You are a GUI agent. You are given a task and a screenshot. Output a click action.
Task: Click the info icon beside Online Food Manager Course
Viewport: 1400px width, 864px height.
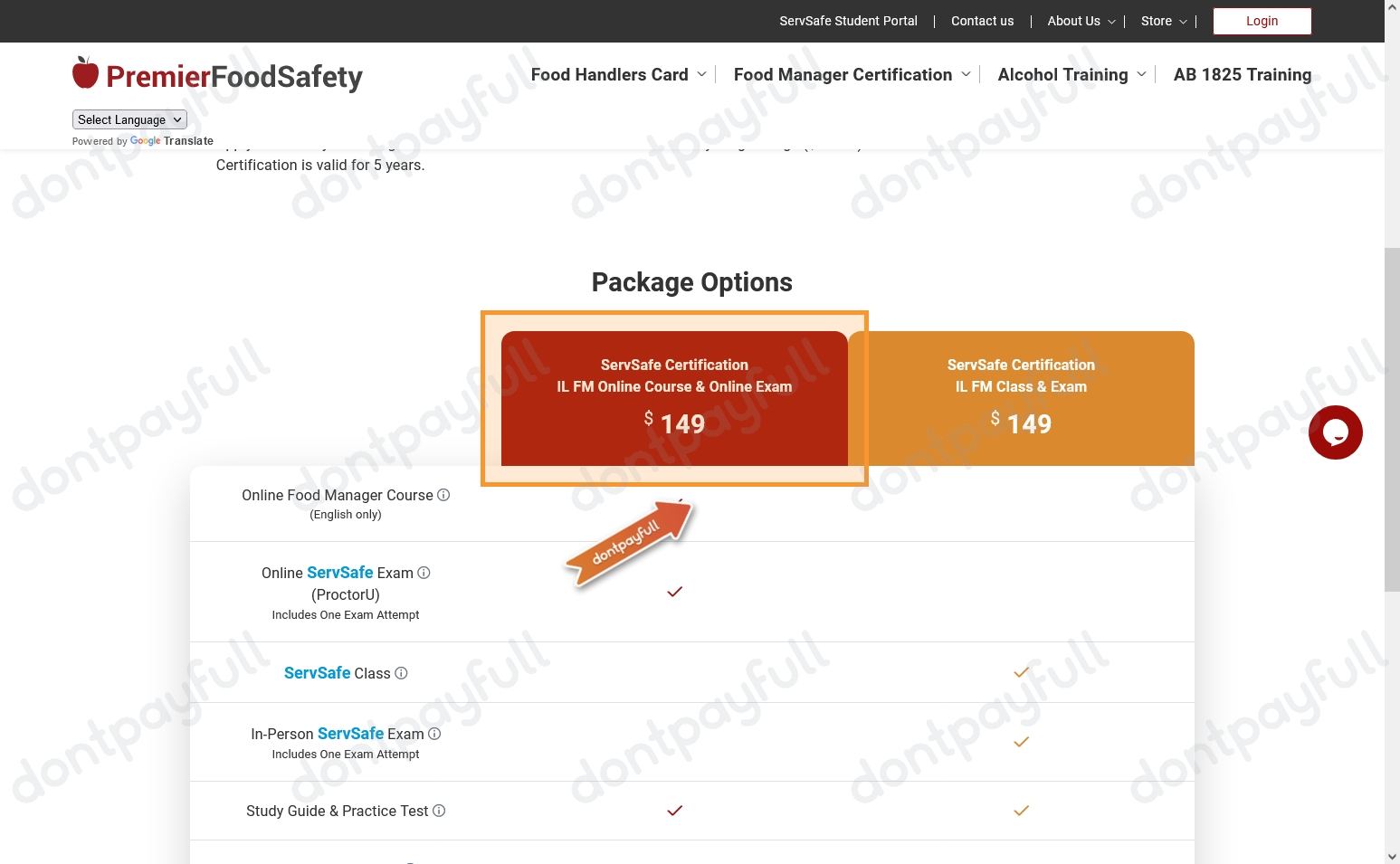(x=443, y=495)
